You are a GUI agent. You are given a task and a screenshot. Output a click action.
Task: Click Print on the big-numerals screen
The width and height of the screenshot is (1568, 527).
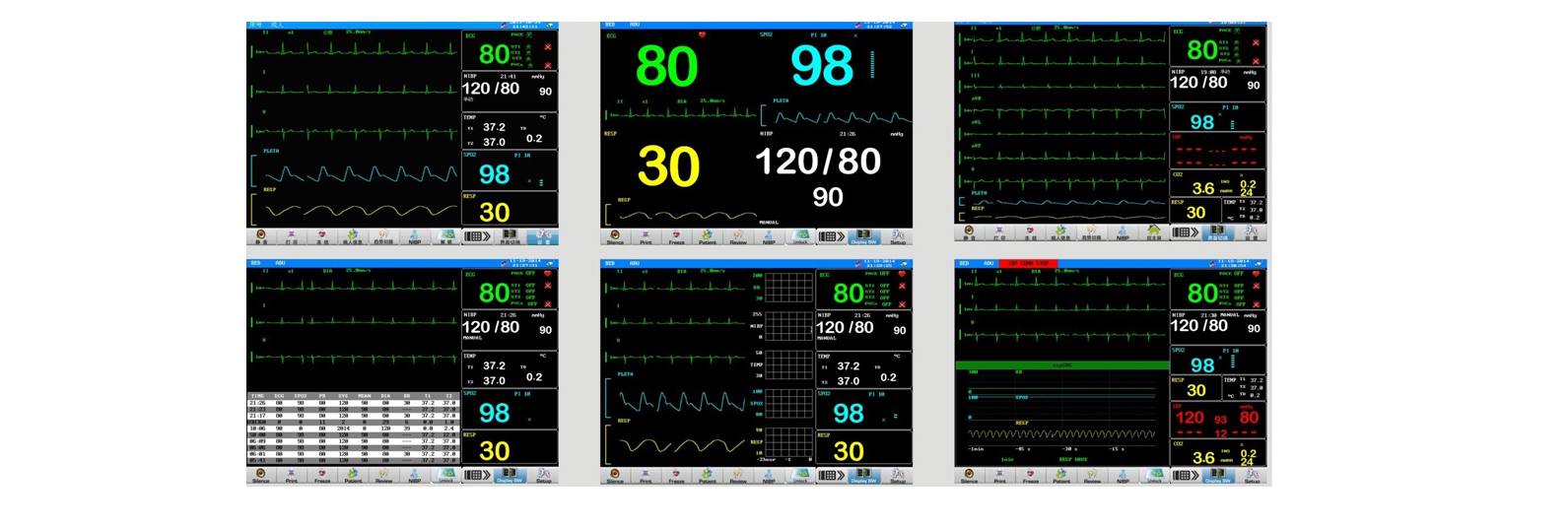pos(646,236)
